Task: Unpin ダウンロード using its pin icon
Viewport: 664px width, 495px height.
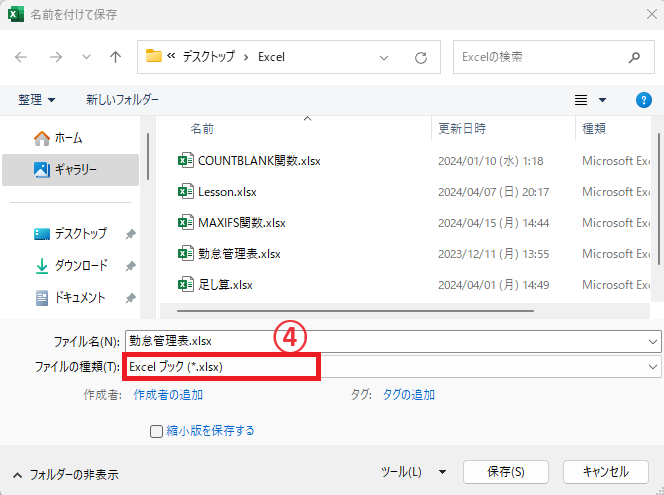Action: [130, 266]
